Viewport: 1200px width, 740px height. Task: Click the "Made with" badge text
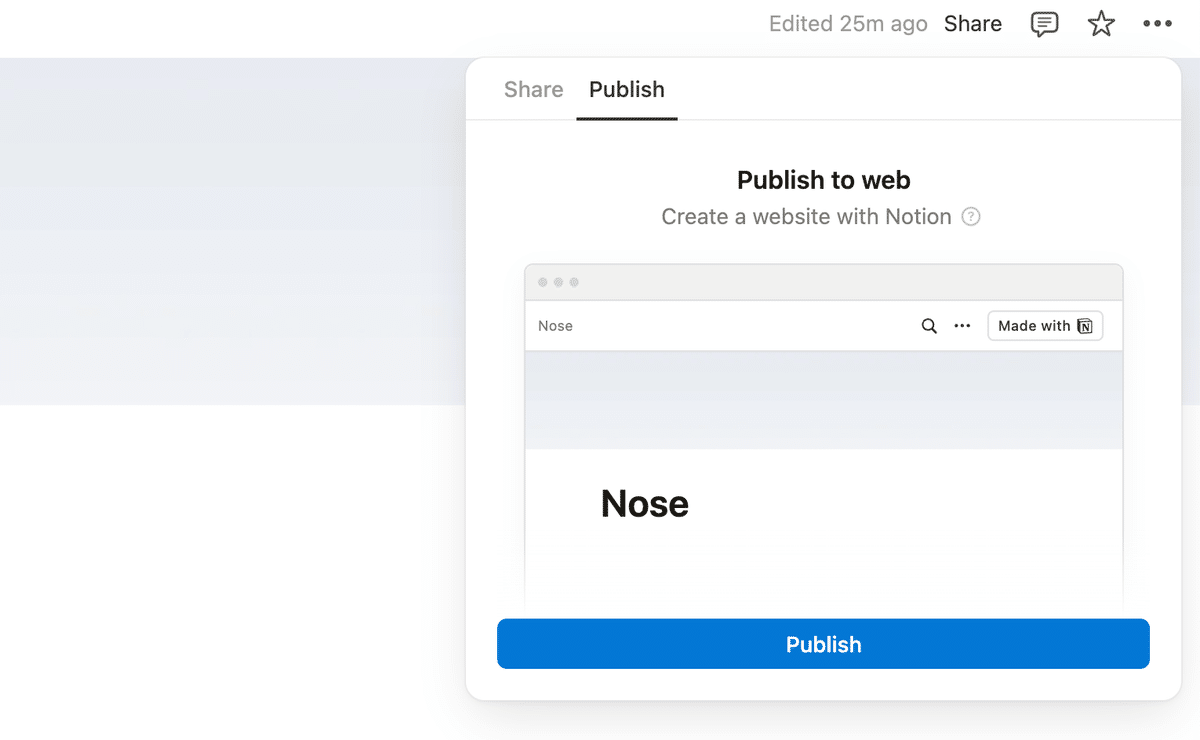point(1034,326)
